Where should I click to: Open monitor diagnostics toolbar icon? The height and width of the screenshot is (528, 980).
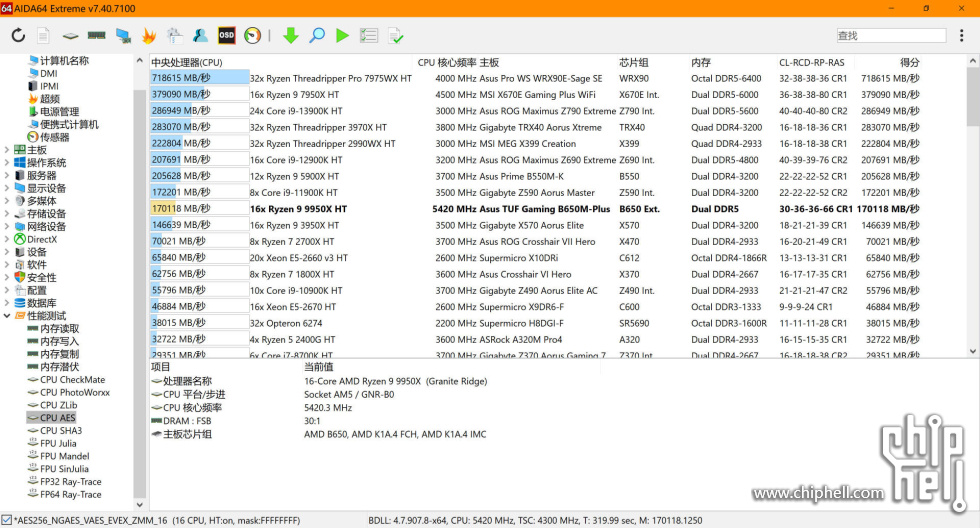[123, 36]
